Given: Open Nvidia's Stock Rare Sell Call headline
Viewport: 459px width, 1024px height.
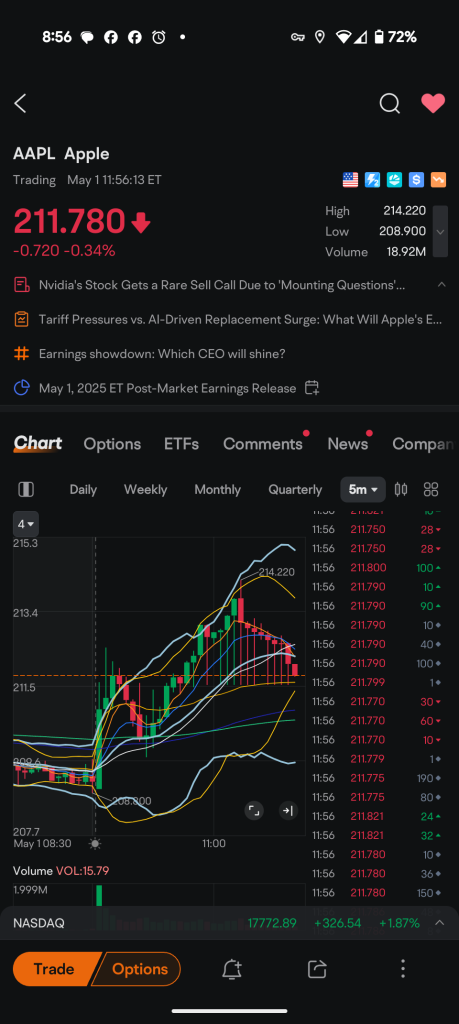Looking at the screenshot, I should [222, 285].
